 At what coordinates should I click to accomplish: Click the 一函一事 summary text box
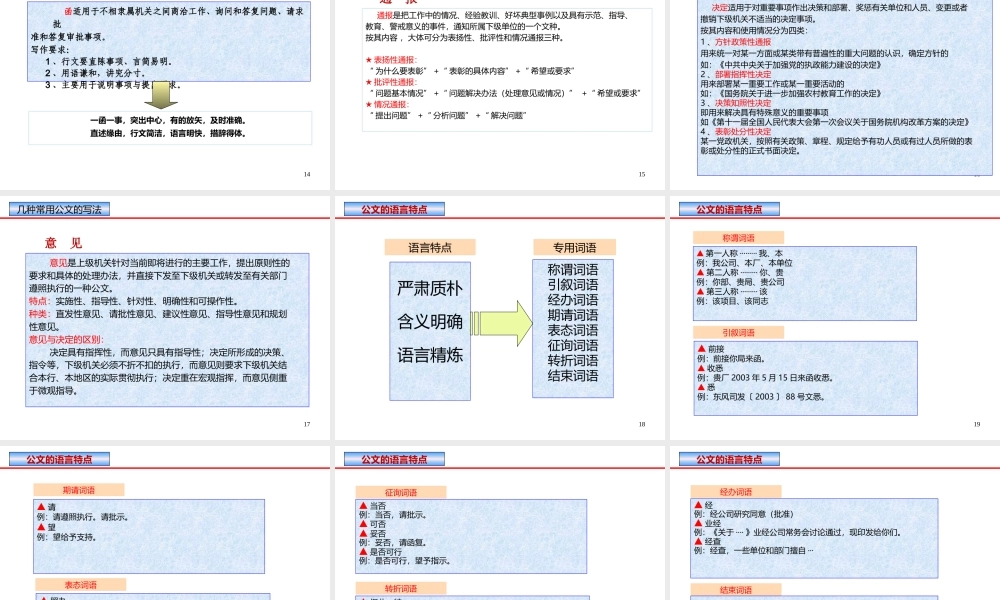pos(170,128)
